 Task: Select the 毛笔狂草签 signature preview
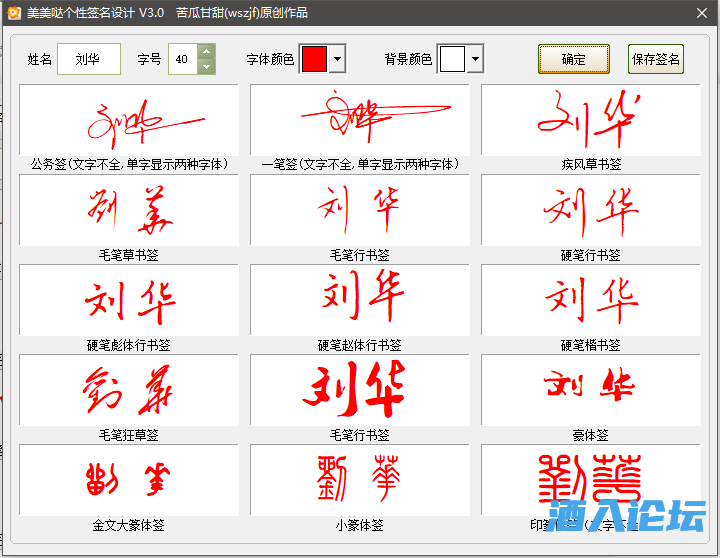pos(128,390)
